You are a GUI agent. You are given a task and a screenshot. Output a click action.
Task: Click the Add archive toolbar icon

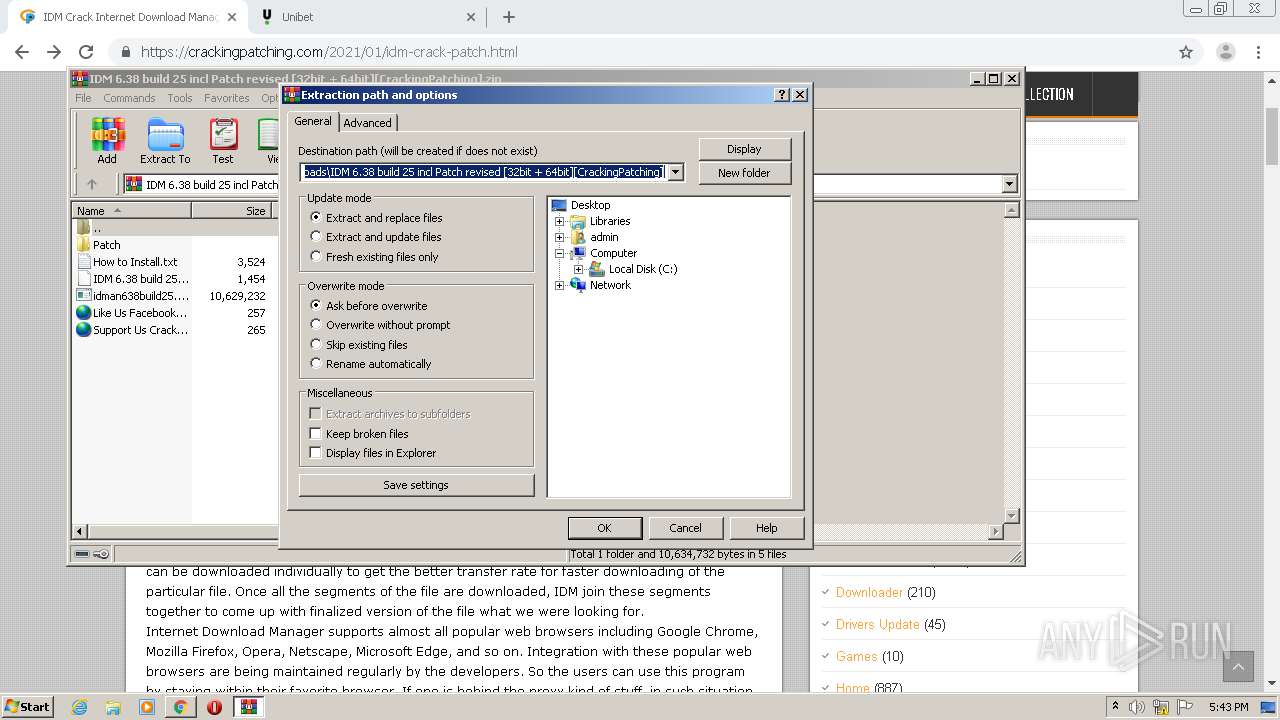[107, 134]
